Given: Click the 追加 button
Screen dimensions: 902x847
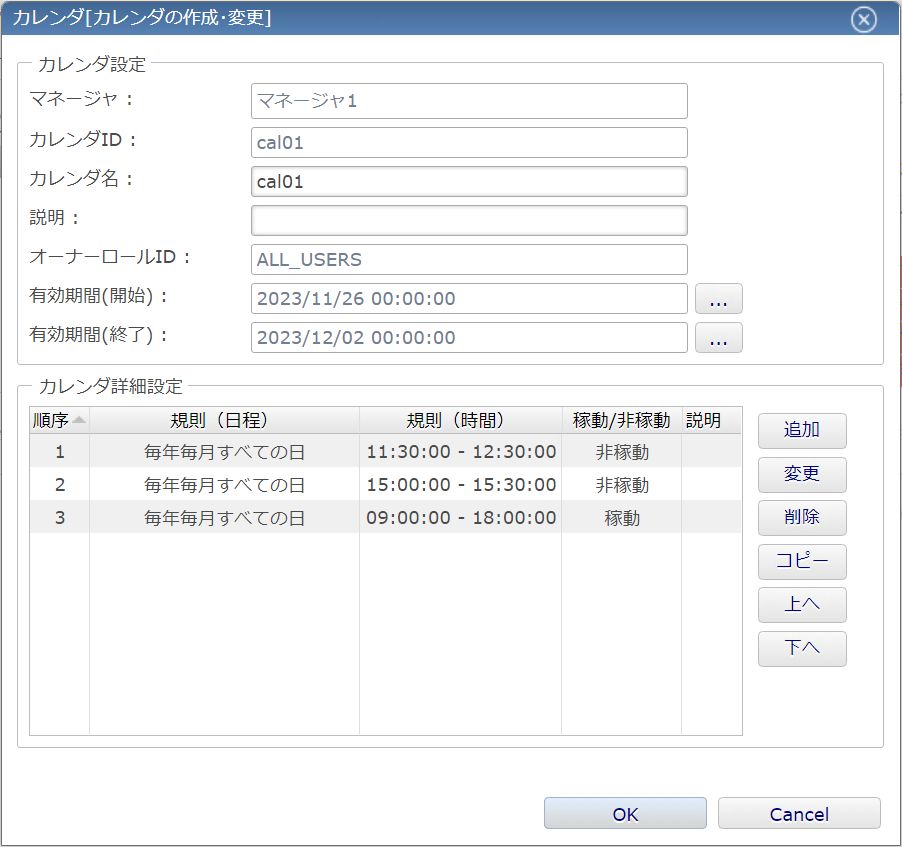Looking at the screenshot, I should (x=802, y=431).
